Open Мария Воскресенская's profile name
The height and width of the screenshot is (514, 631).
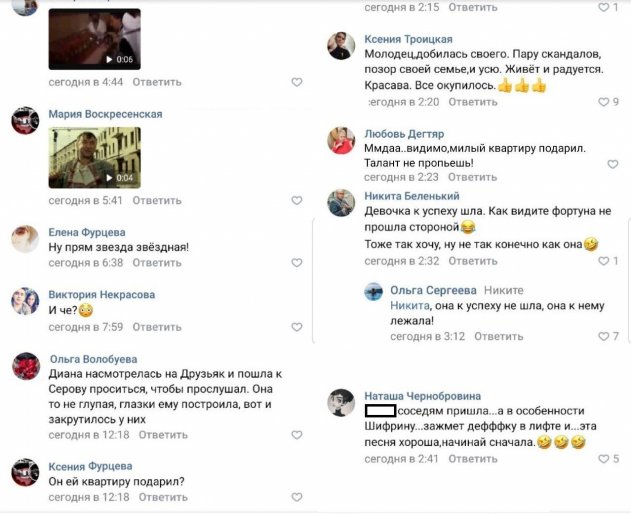[105, 114]
